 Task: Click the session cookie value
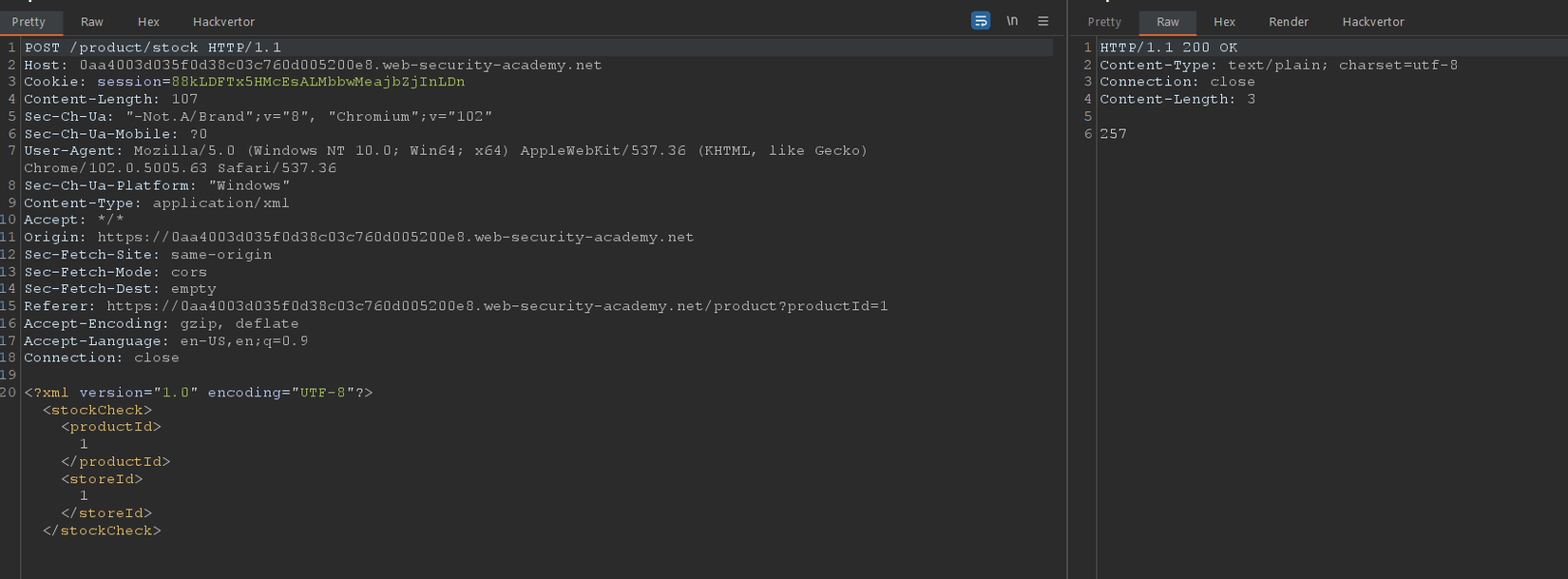coord(317,82)
